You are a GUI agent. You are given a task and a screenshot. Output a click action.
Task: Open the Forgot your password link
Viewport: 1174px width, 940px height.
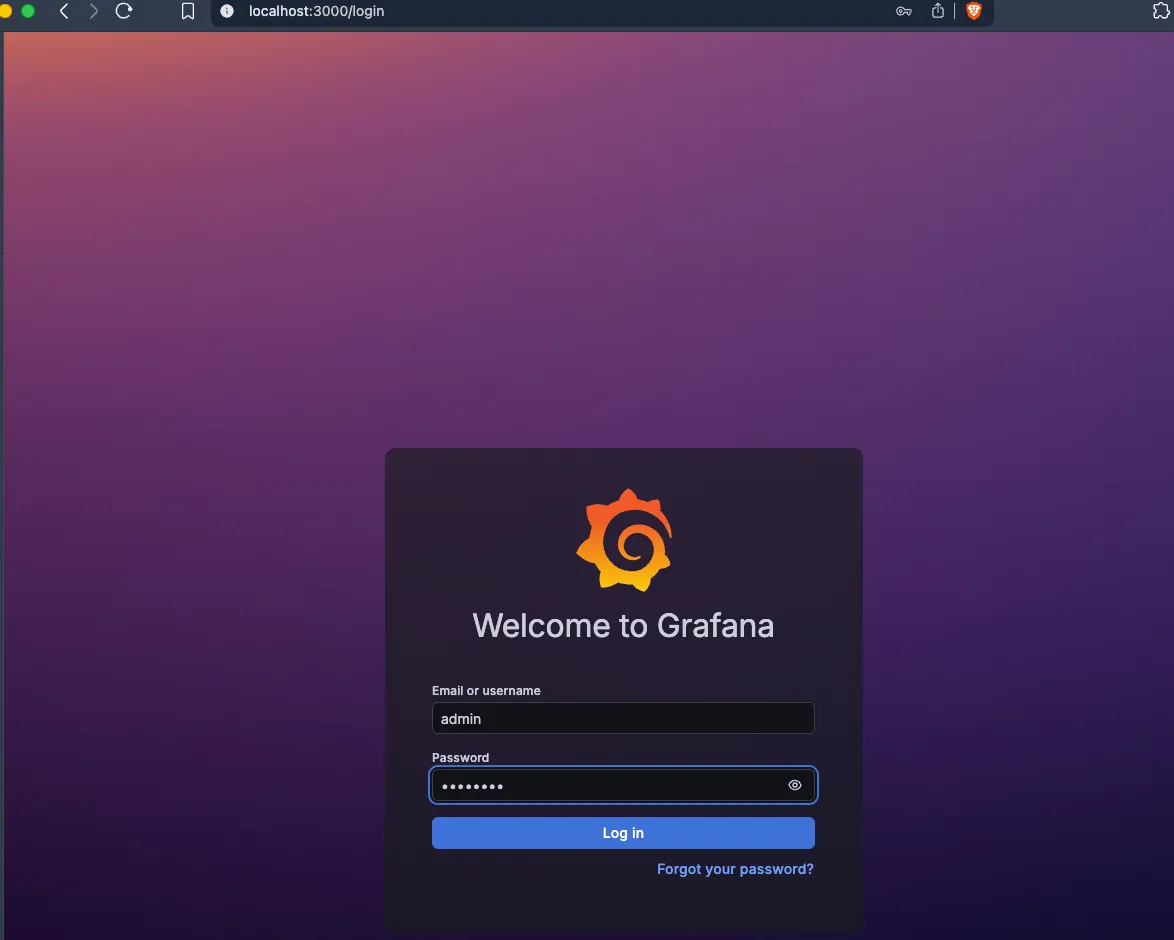pyautogui.click(x=735, y=869)
